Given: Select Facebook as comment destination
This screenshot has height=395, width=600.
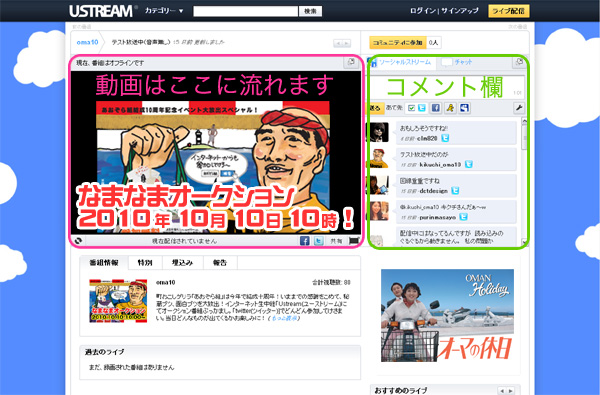Looking at the screenshot, I should click(x=436, y=108).
